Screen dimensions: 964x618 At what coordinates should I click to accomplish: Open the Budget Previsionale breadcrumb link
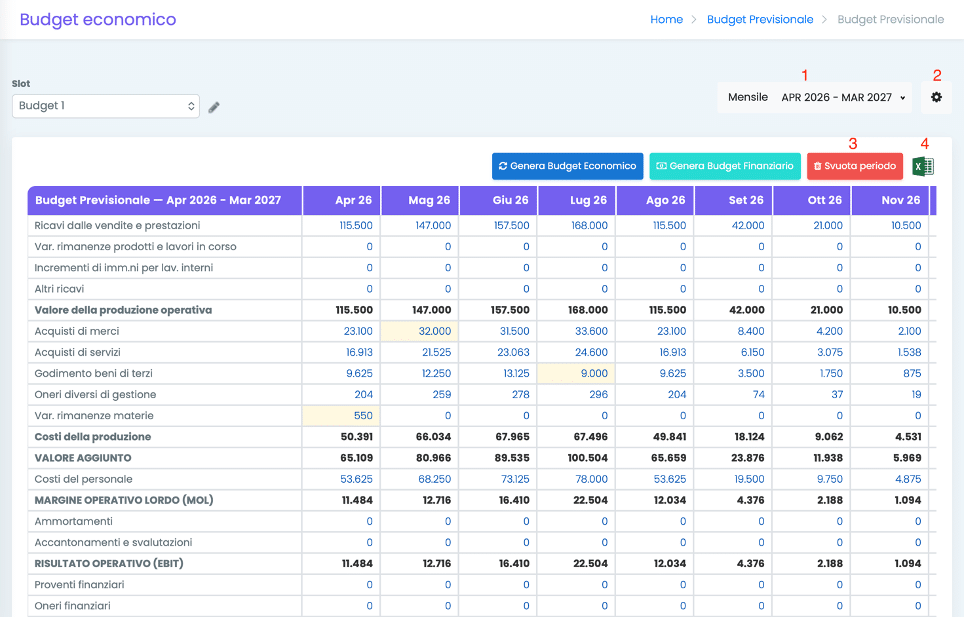click(x=759, y=19)
